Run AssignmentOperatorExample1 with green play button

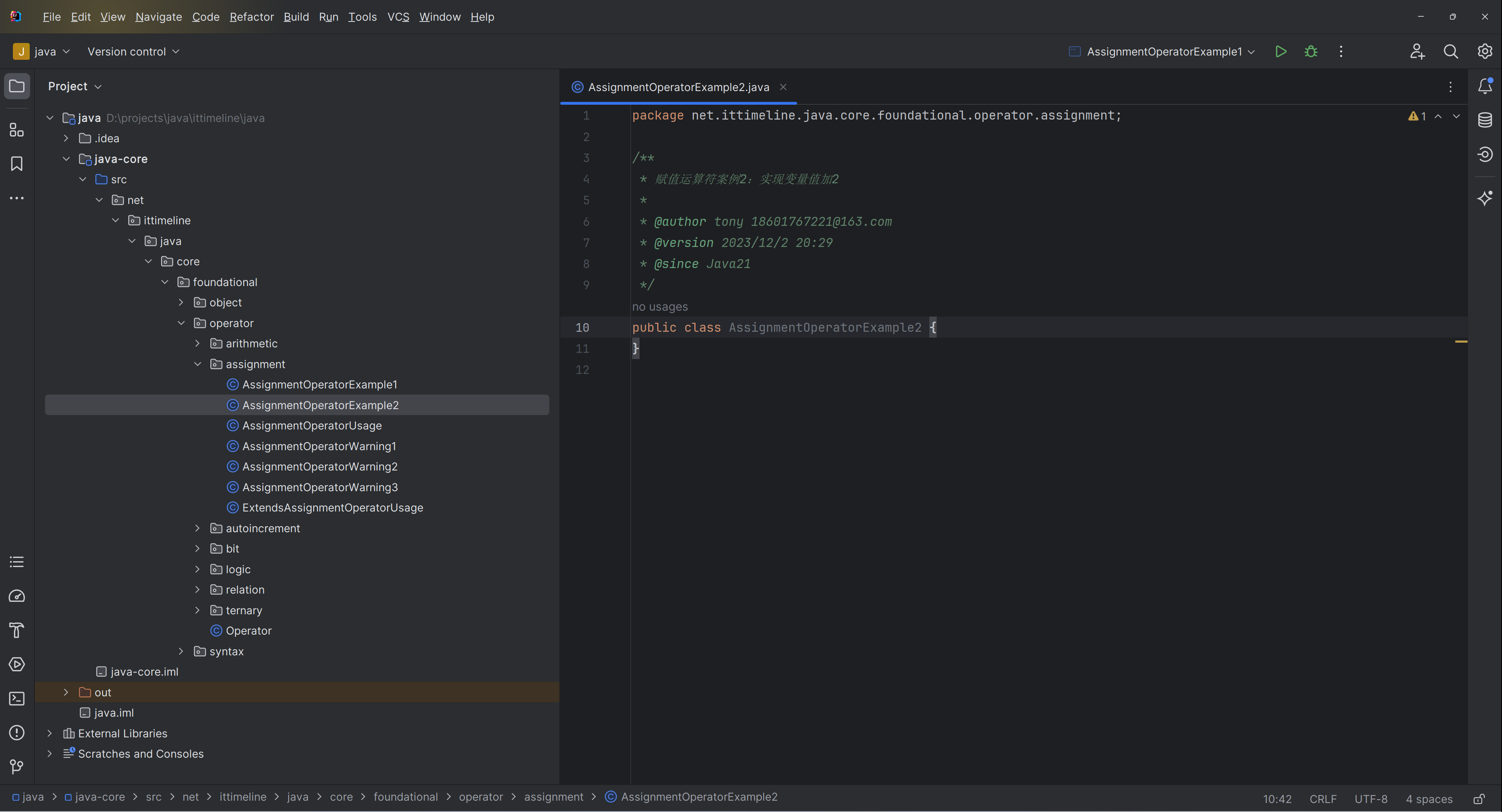[1280, 51]
